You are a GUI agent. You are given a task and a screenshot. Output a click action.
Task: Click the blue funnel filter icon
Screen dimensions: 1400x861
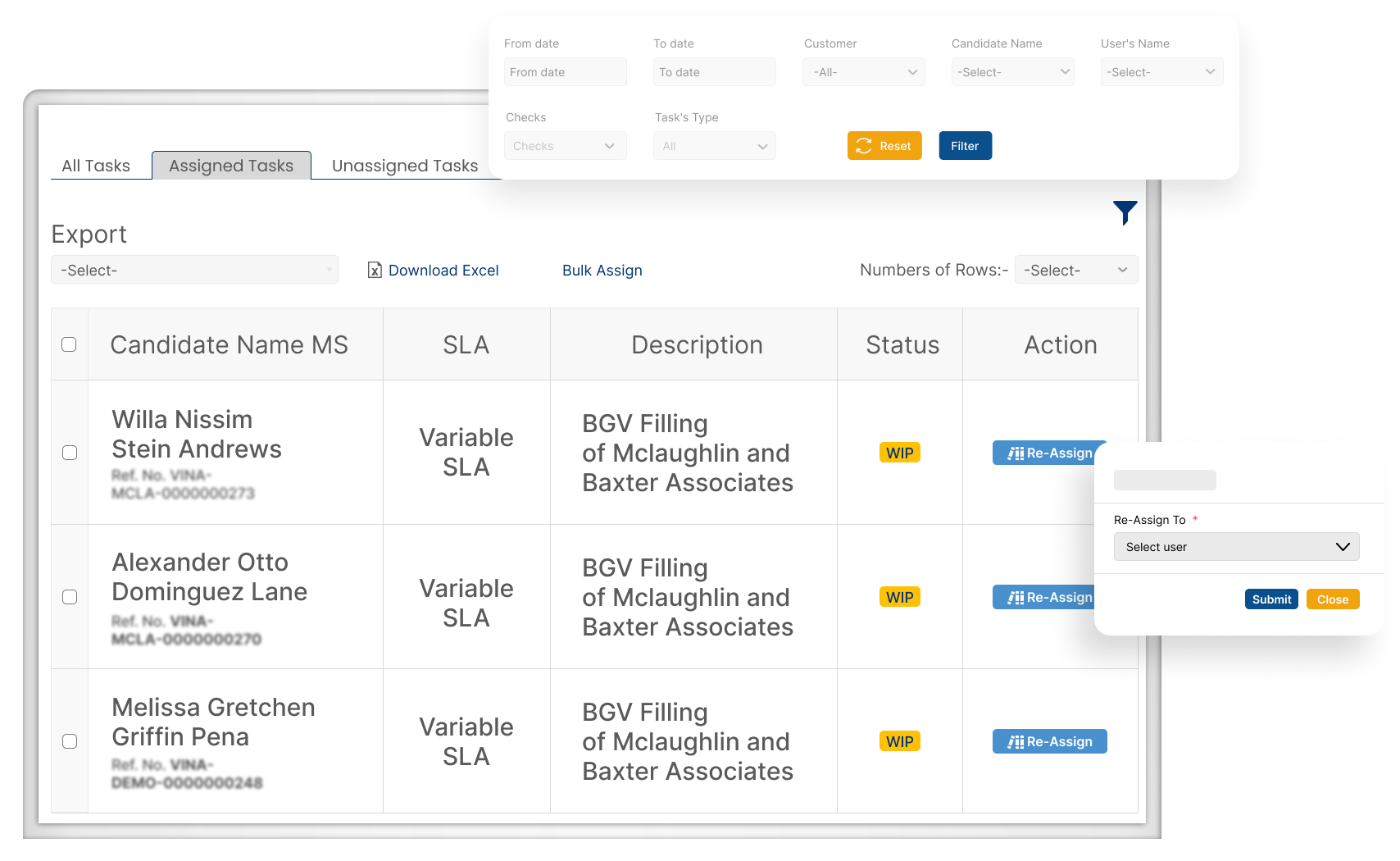[1125, 212]
